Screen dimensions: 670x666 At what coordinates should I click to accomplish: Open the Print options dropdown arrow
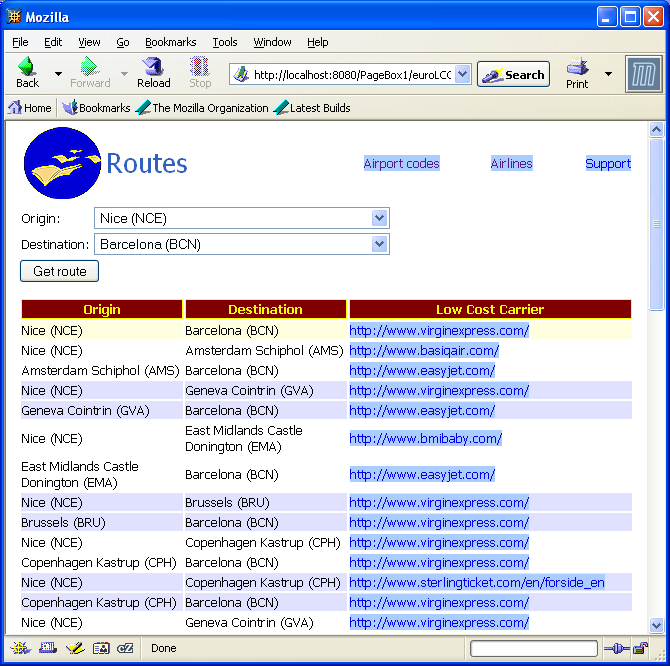pos(608,73)
